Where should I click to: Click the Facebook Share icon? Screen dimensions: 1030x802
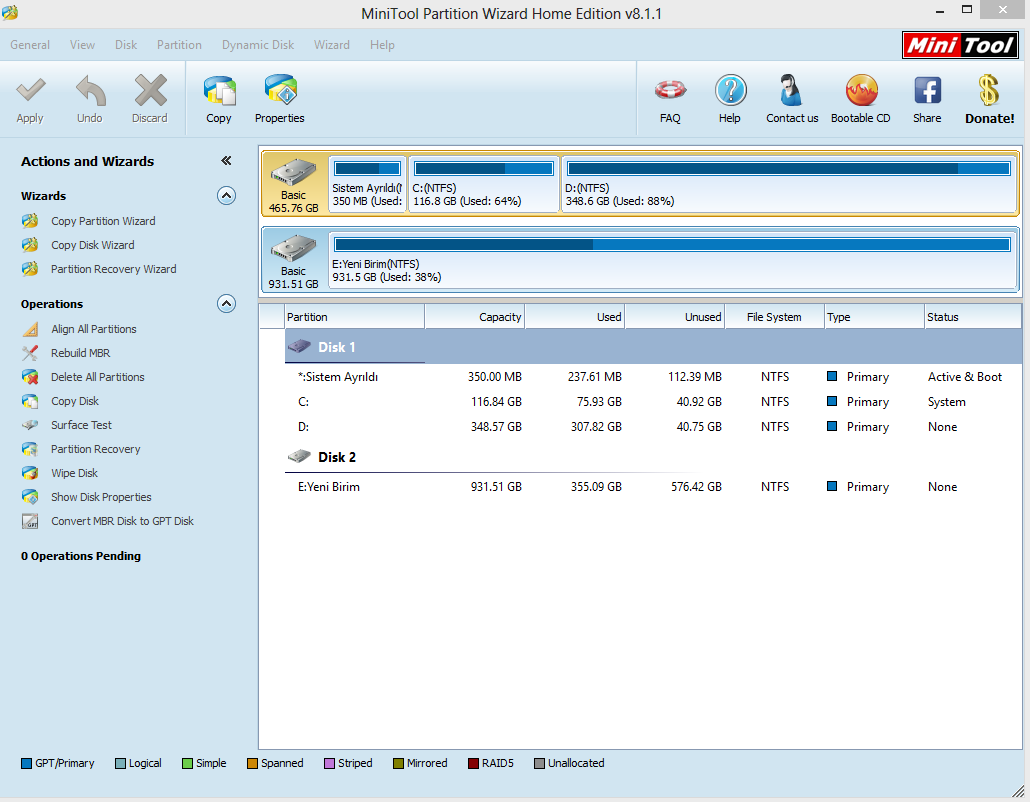pos(927,93)
